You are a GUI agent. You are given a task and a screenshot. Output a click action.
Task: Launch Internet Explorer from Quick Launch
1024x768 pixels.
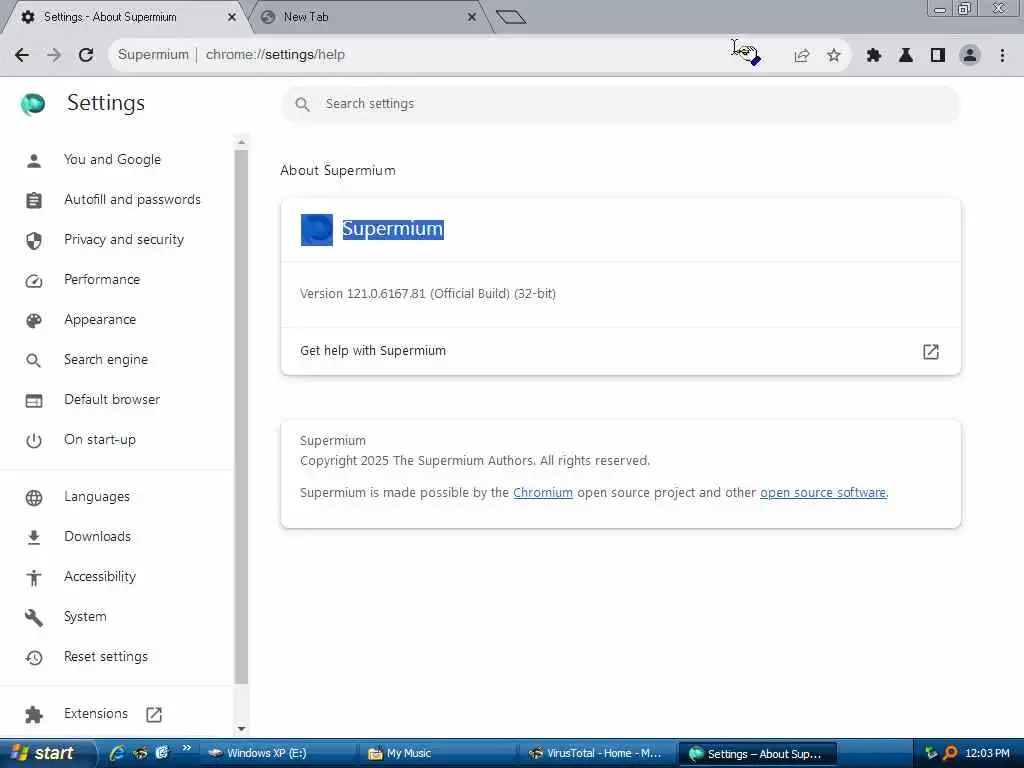(x=118, y=754)
